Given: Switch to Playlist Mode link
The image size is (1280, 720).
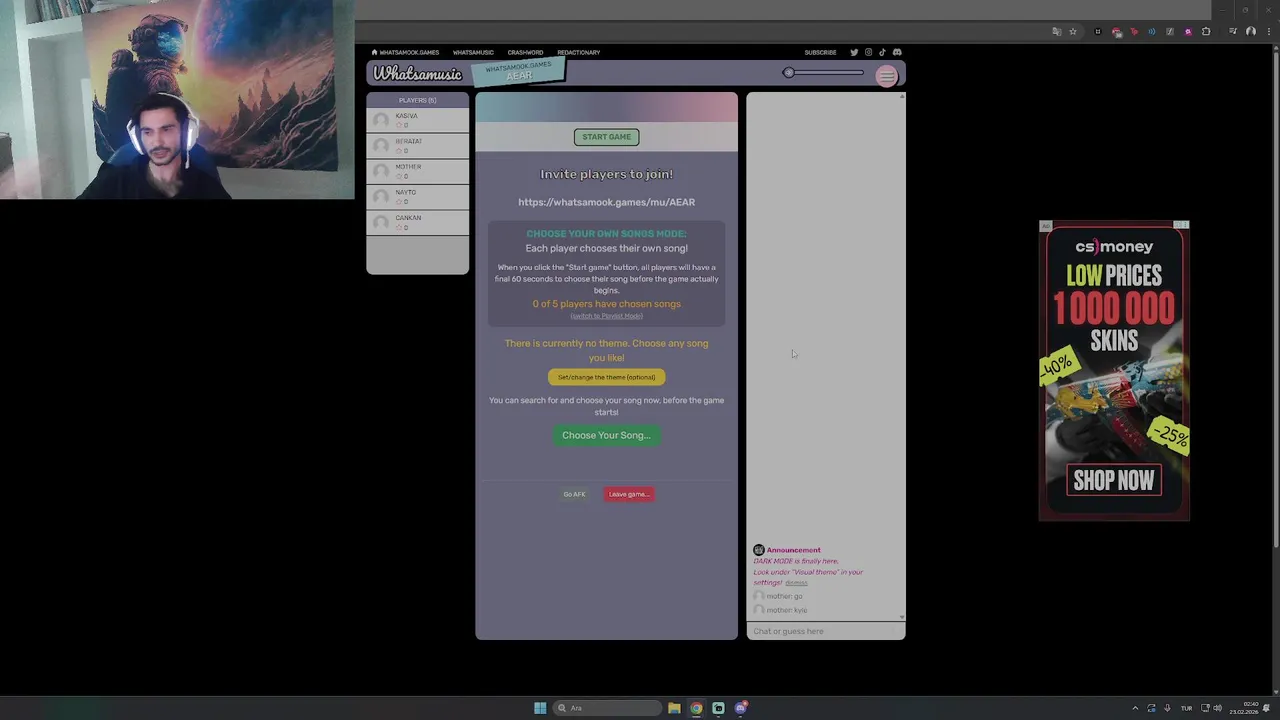Looking at the screenshot, I should (x=606, y=316).
